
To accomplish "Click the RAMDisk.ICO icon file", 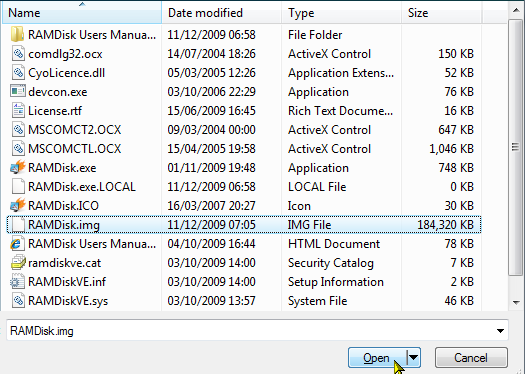I will pyautogui.click(x=18, y=205).
